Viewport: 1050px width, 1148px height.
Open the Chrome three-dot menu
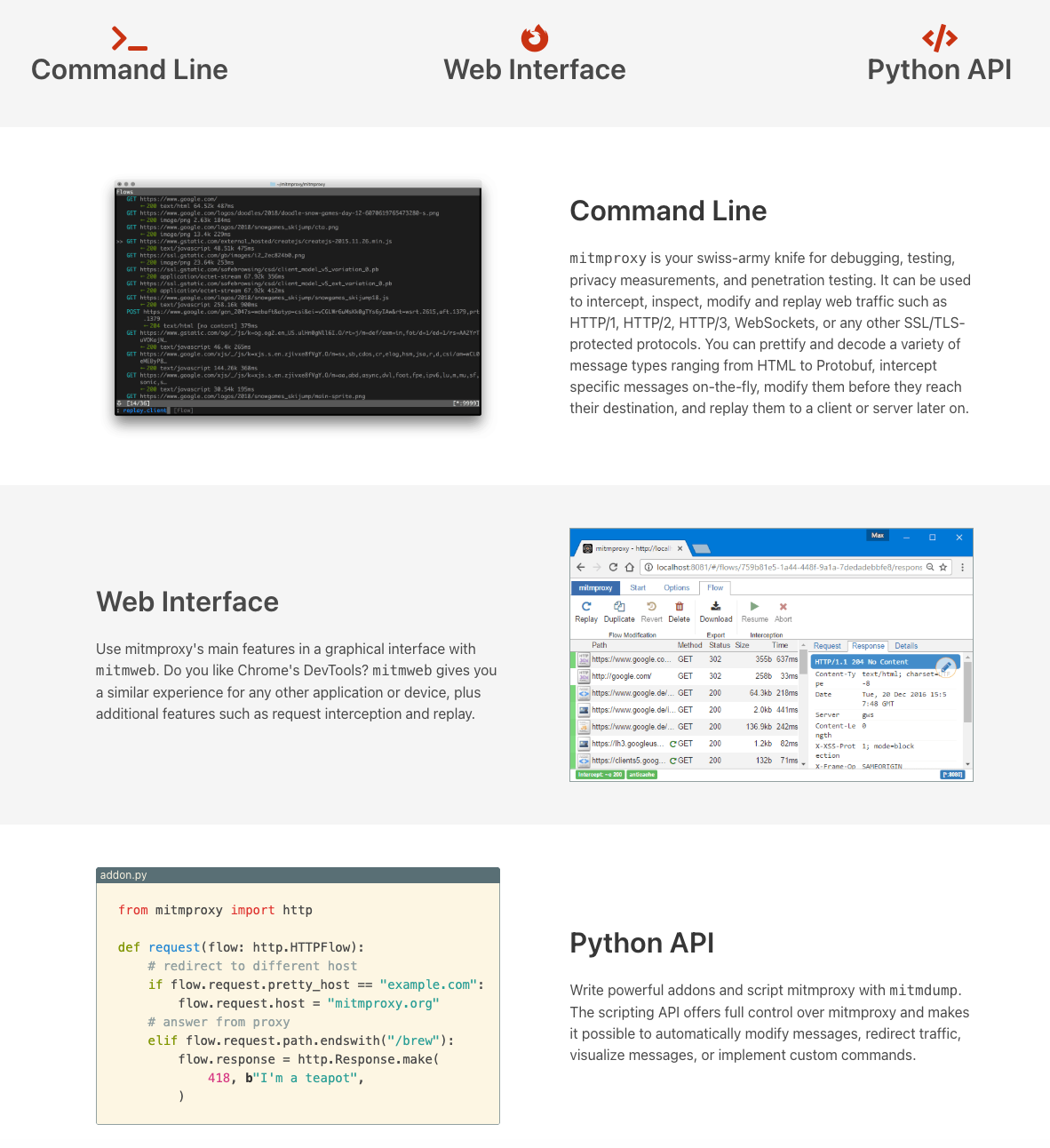[962, 567]
